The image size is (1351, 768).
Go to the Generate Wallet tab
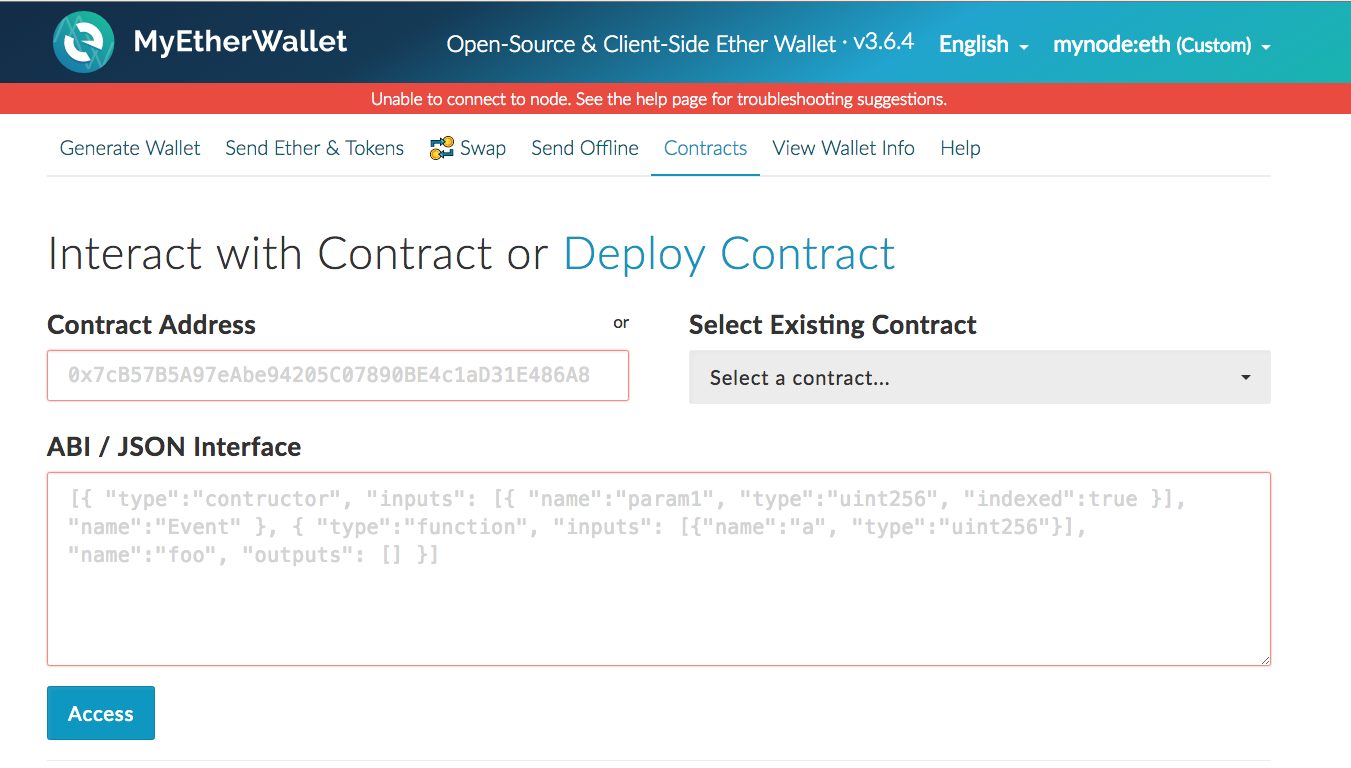[130, 148]
